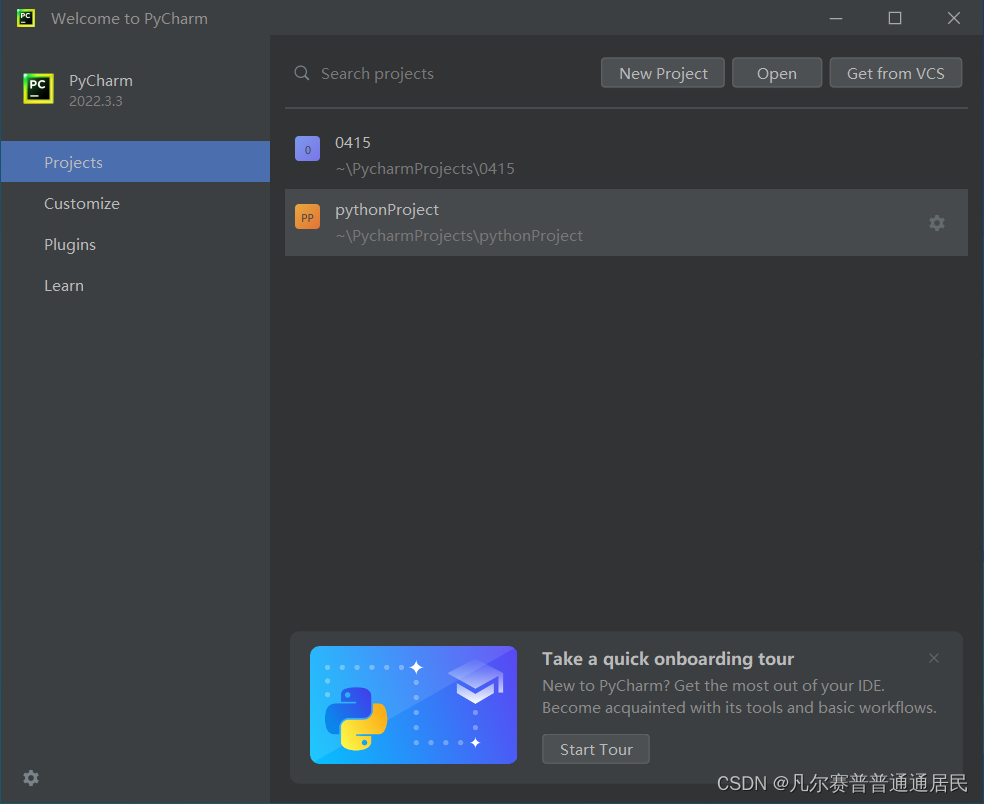Screen dimensions: 984x804
Task: Click the search magnifier icon
Action: point(302,73)
